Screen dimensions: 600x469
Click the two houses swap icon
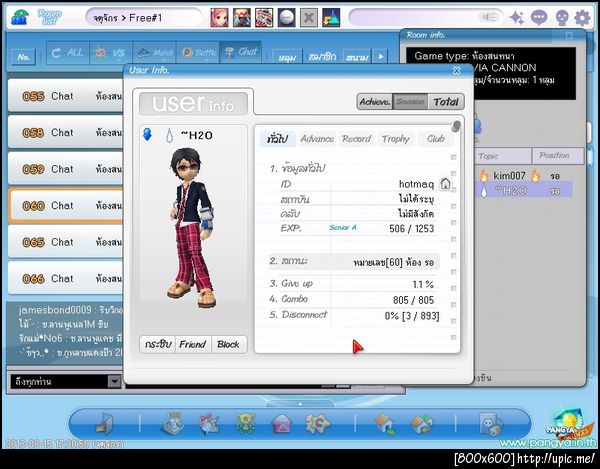click(421, 424)
